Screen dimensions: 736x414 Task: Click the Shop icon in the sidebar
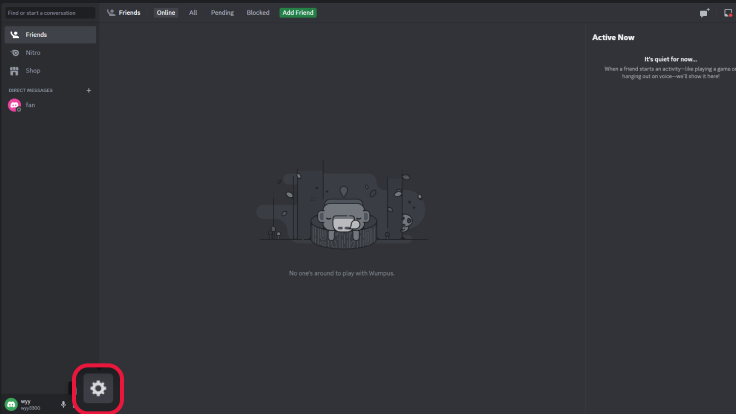tap(15, 71)
